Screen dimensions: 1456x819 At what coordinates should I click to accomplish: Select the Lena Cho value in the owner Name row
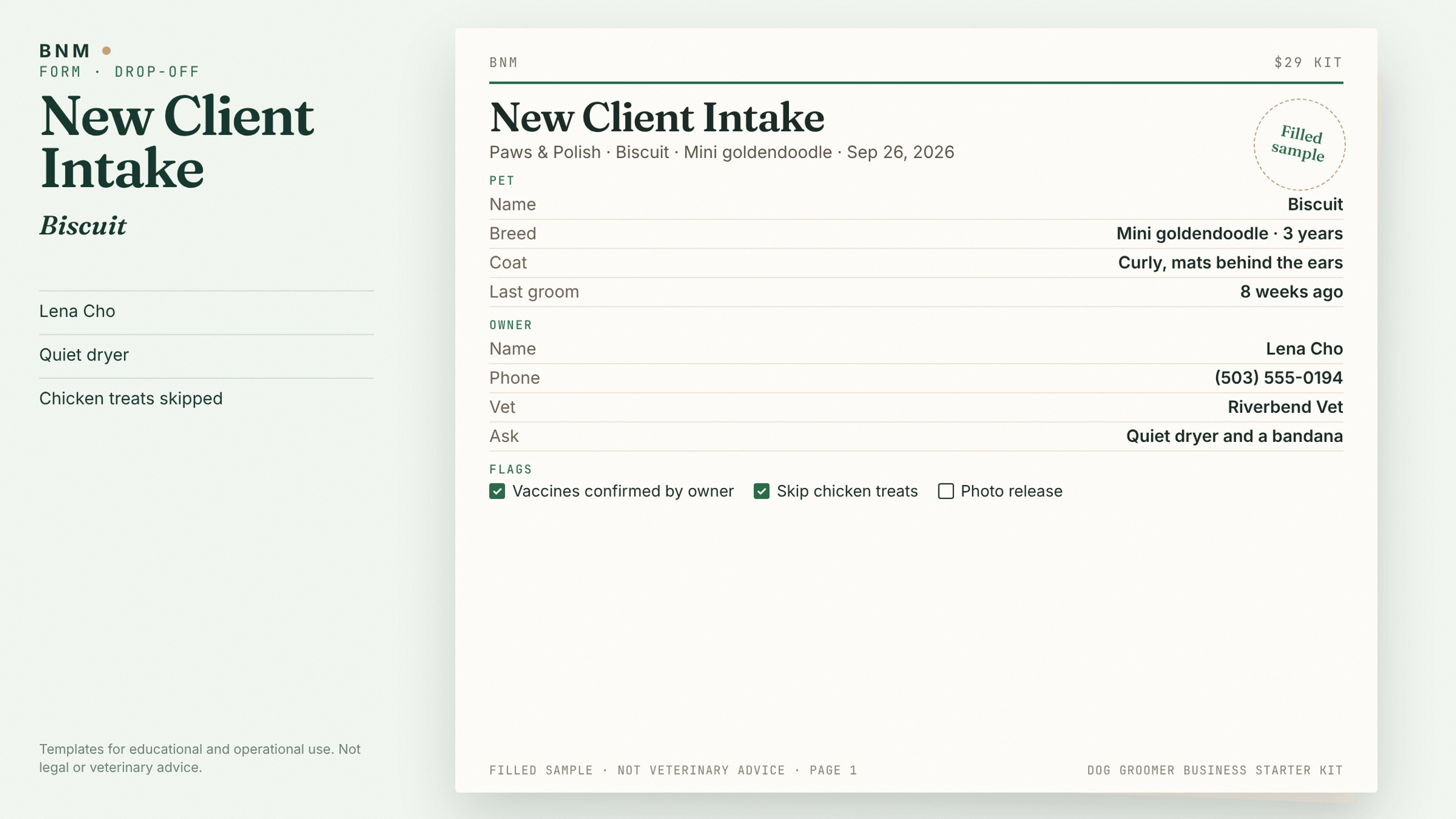point(1304,349)
